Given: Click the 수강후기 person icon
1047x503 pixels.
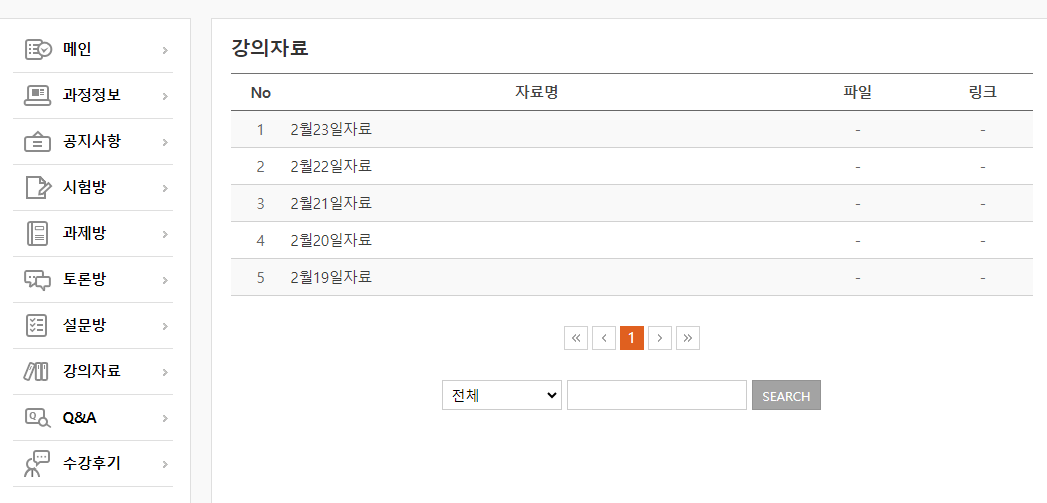Looking at the screenshot, I should tap(37, 464).
